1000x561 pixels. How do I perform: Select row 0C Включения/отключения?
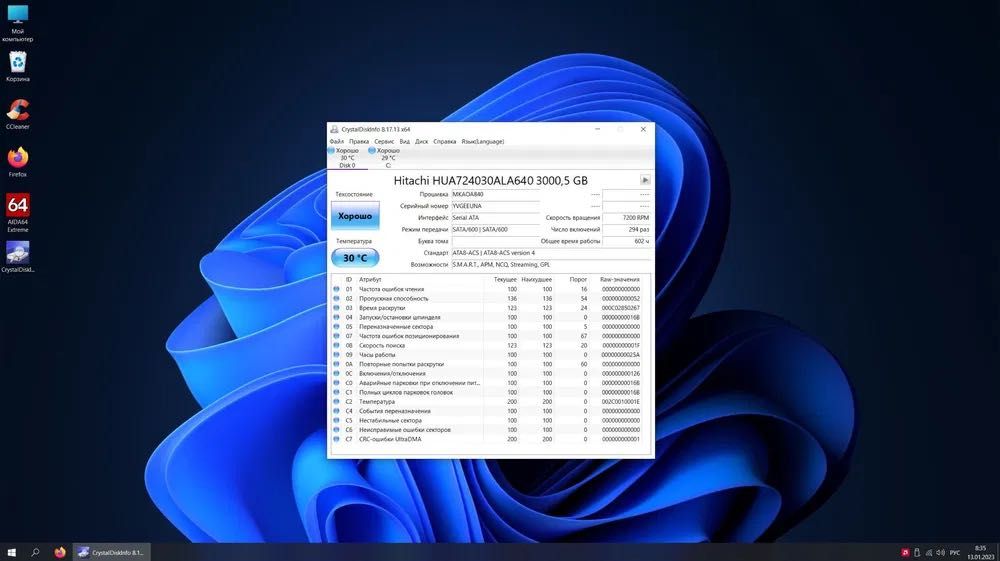pyautogui.click(x=490, y=374)
